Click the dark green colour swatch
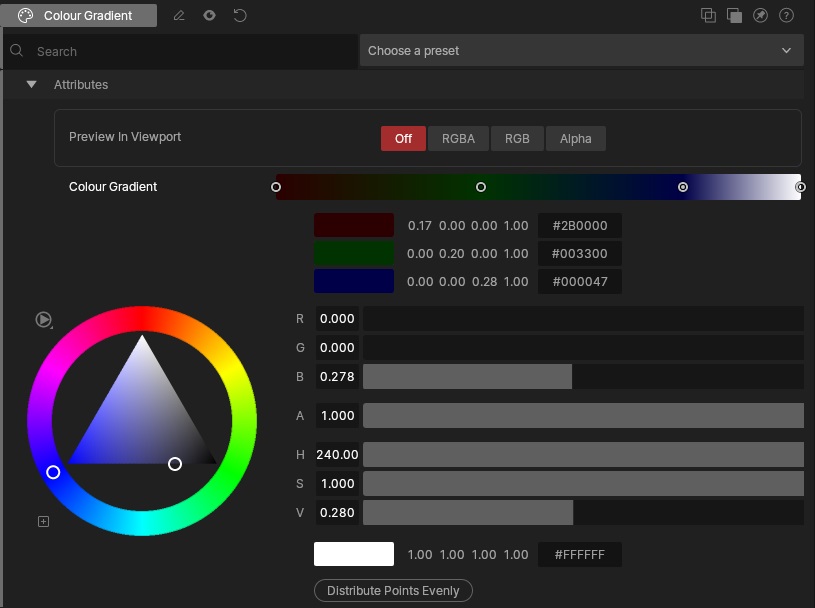Screen dimensions: 815x608 tap(354, 253)
